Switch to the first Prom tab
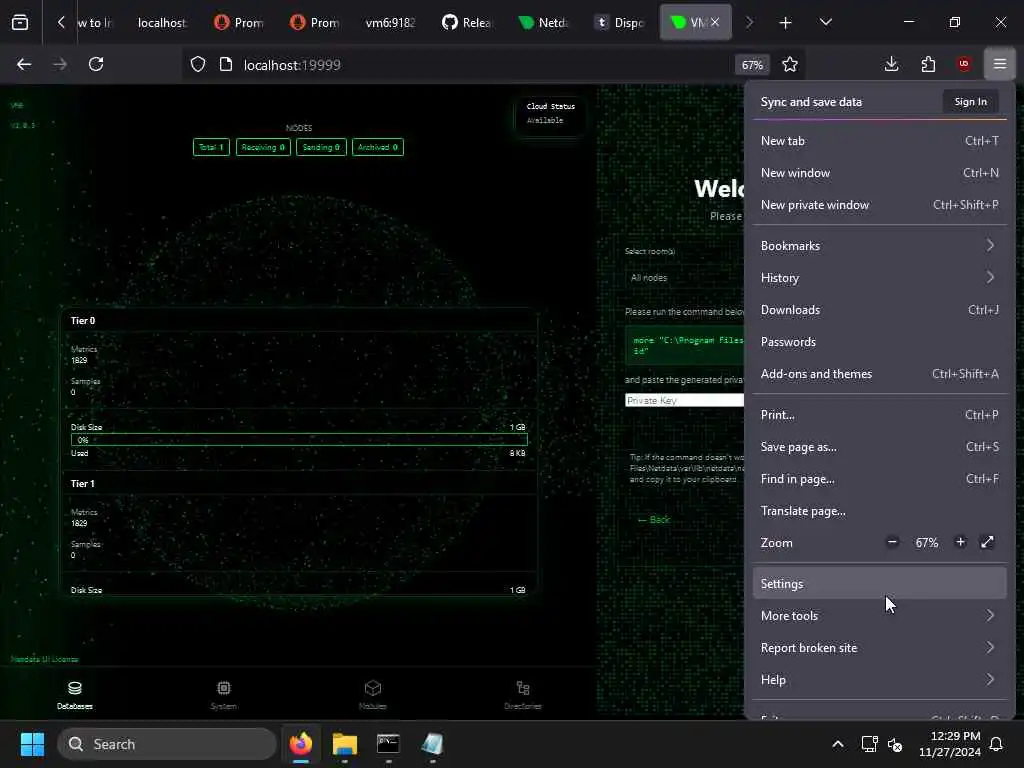The height and width of the screenshot is (768, 1024). [240, 23]
